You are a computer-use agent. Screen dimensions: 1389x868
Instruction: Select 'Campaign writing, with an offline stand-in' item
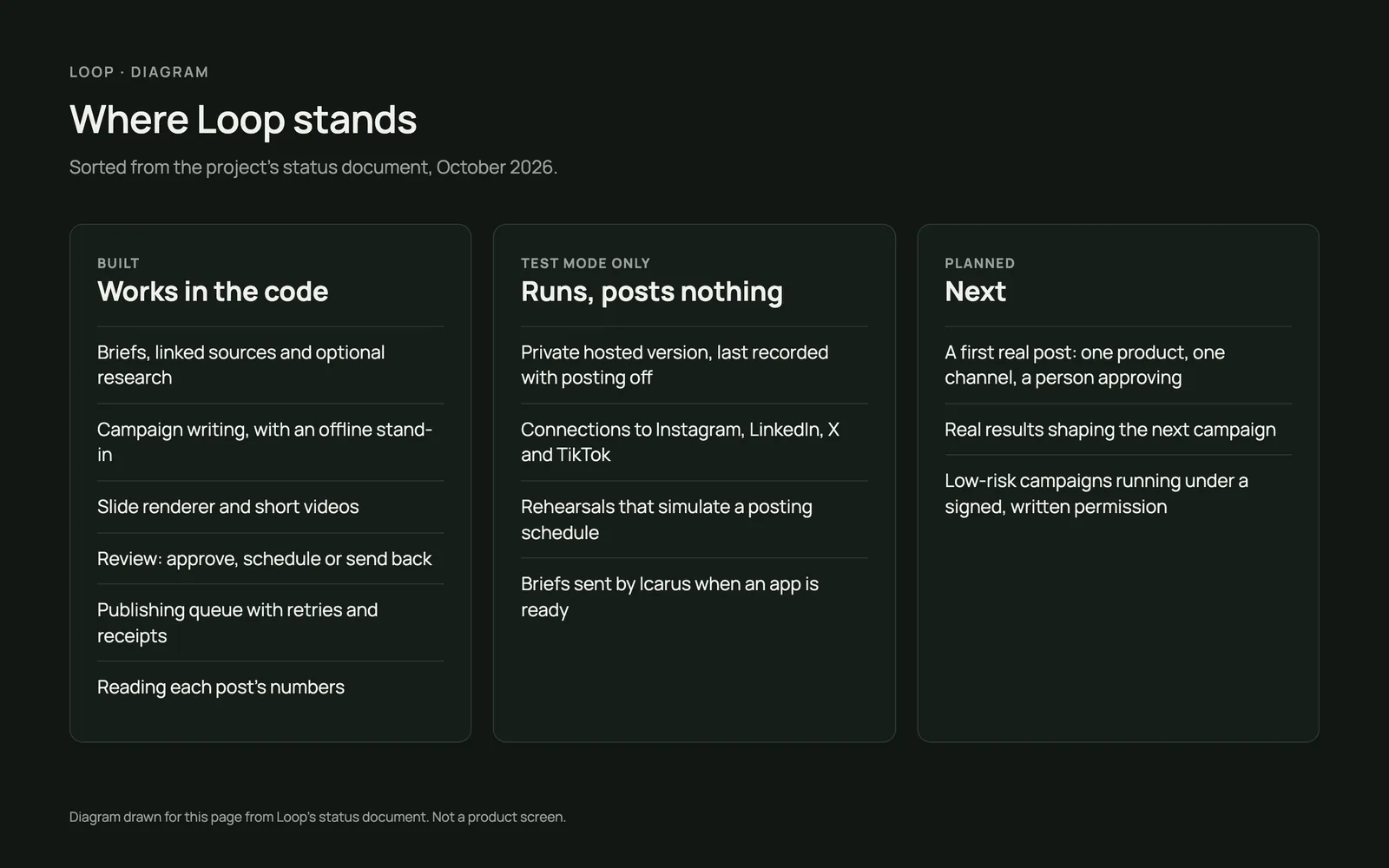coord(270,442)
